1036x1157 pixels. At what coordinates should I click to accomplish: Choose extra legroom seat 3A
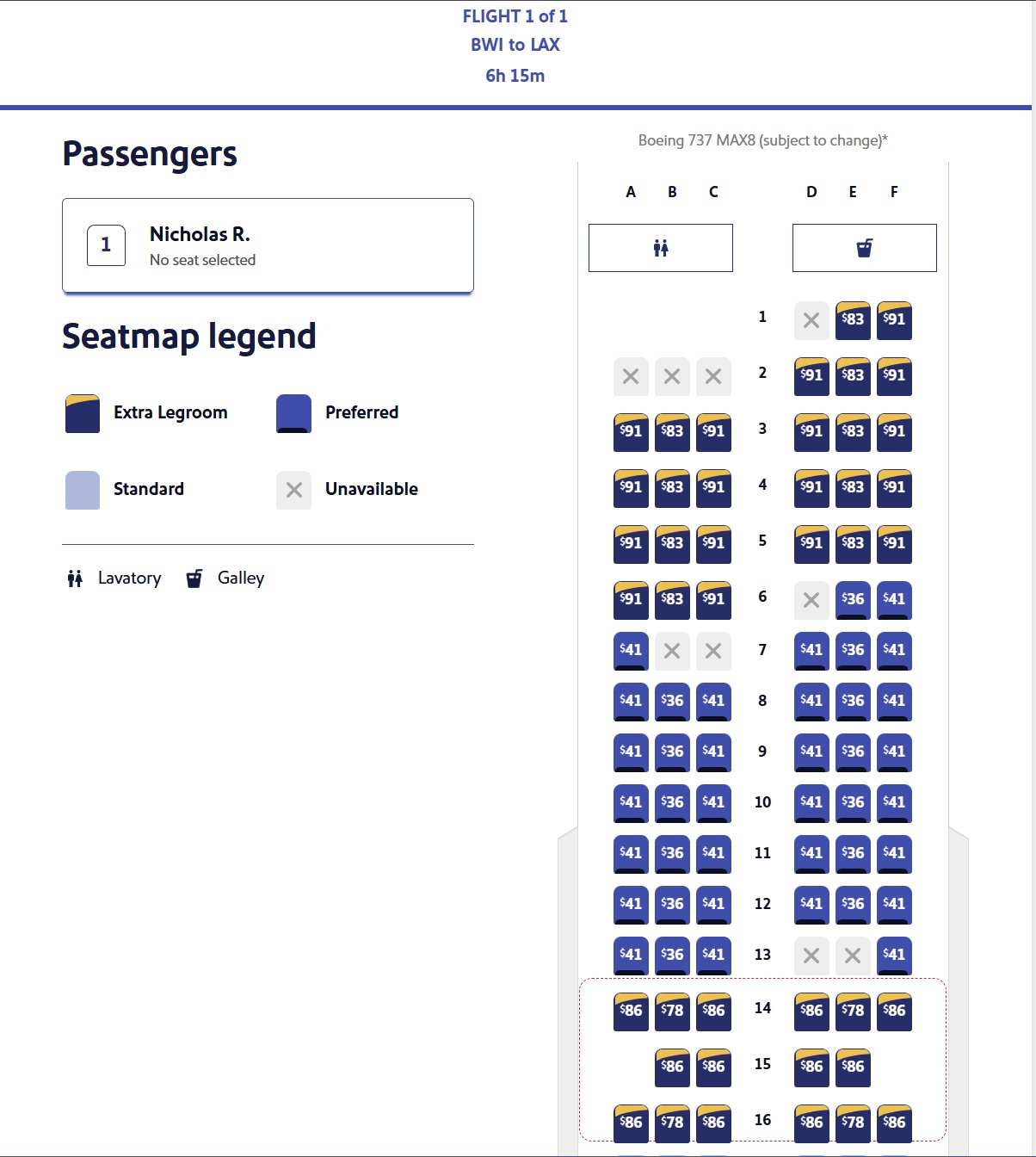pos(631,432)
